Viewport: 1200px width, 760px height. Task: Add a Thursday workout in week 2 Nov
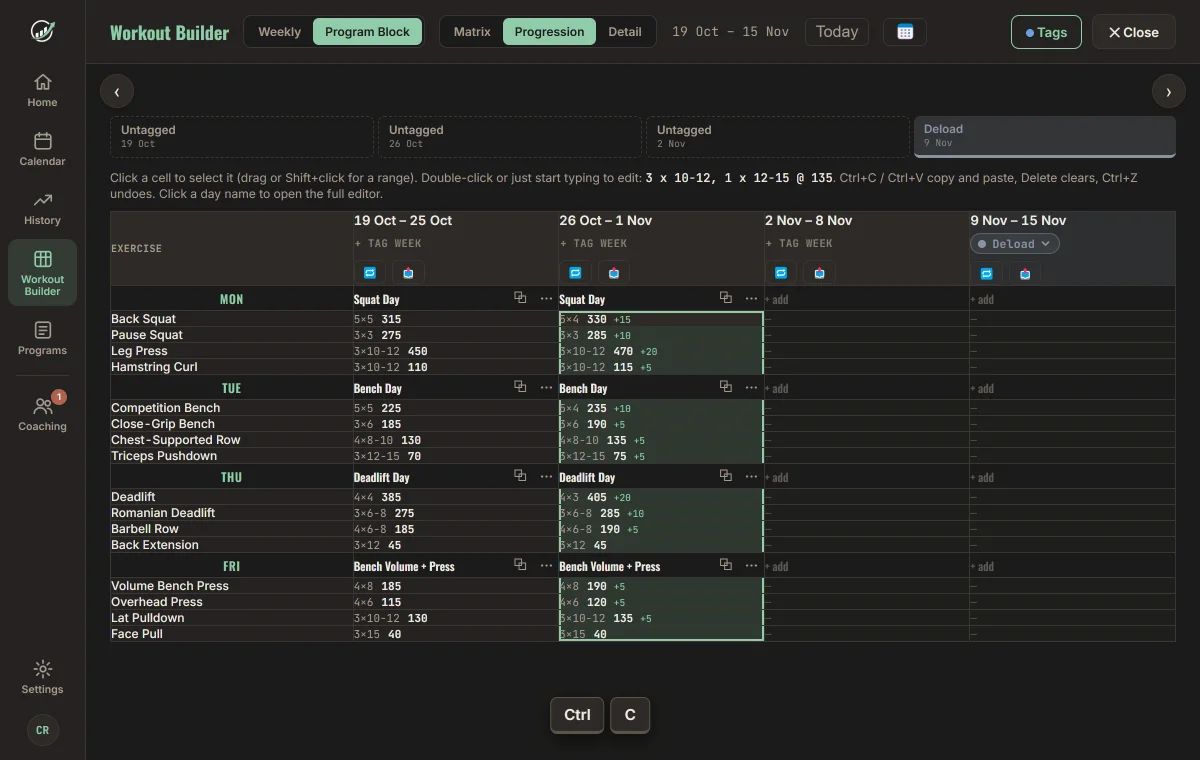point(777,478)
